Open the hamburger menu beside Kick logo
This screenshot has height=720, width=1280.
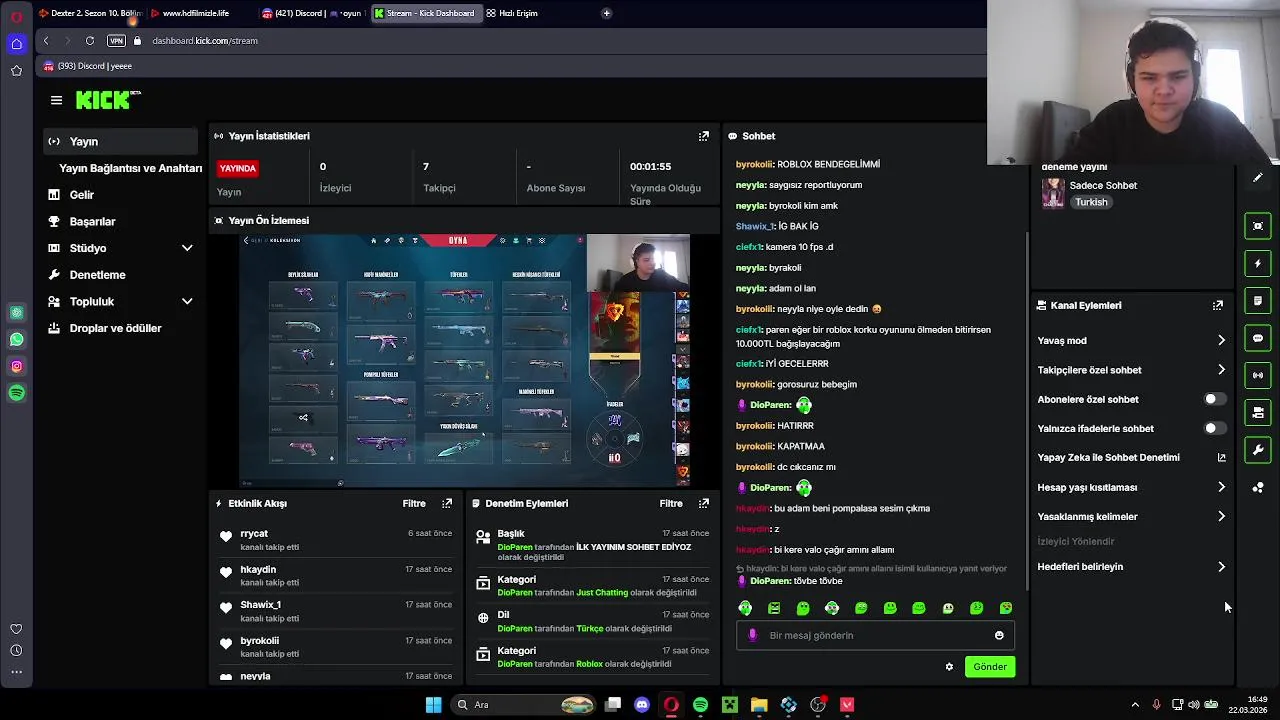[x=56, y=100]
